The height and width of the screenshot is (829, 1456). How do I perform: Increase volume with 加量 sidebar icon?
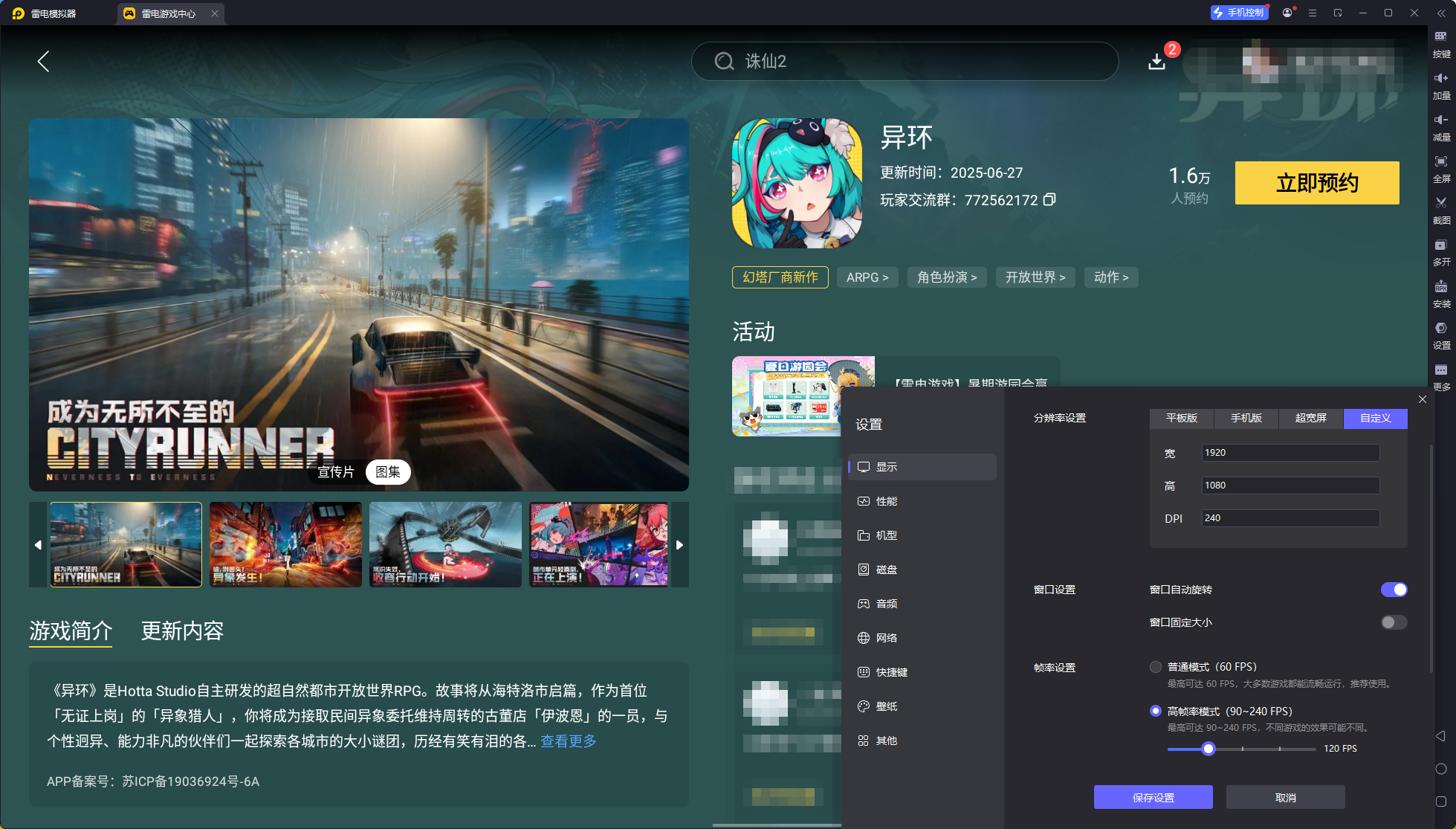(1441, 86)
